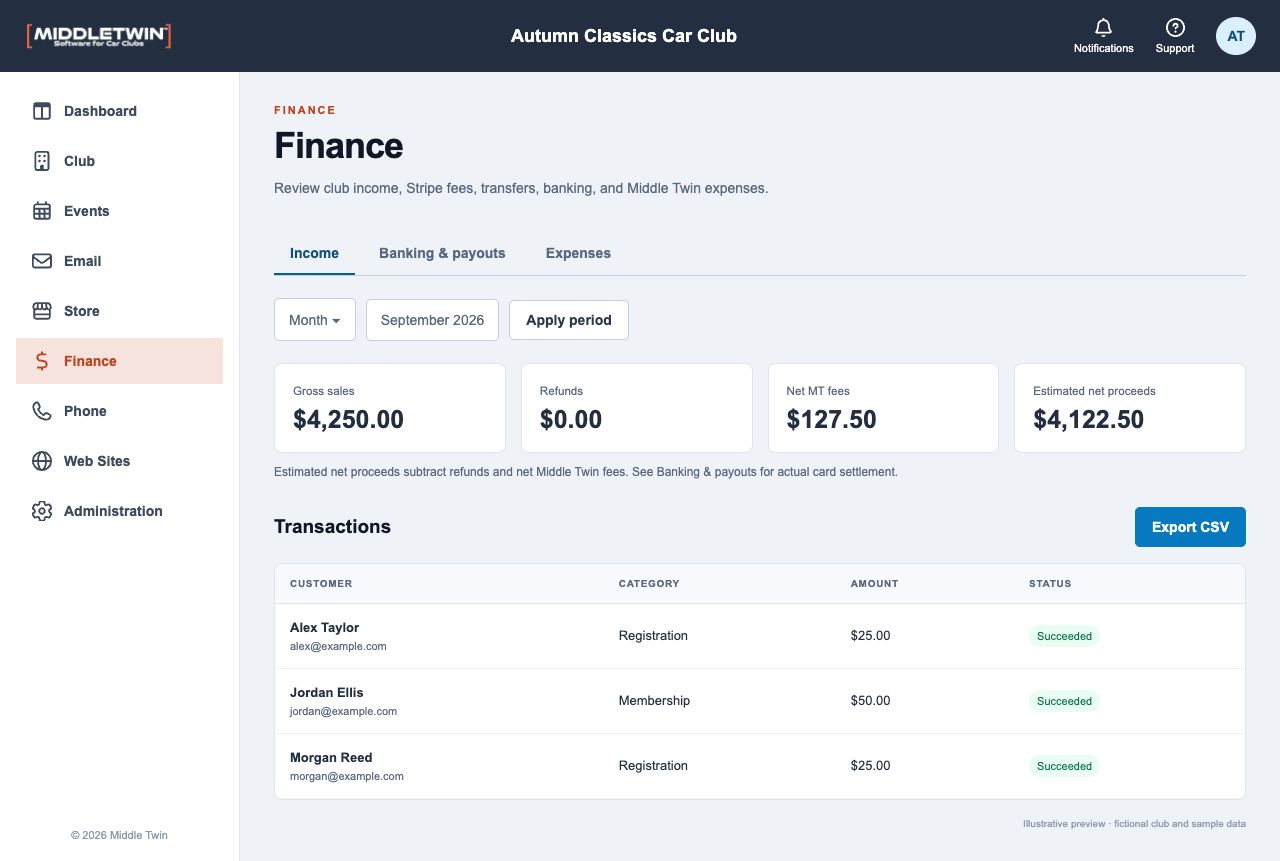1280x861 pixels.
Task: Click the Middle Twin logo
Action: point(99,36)
